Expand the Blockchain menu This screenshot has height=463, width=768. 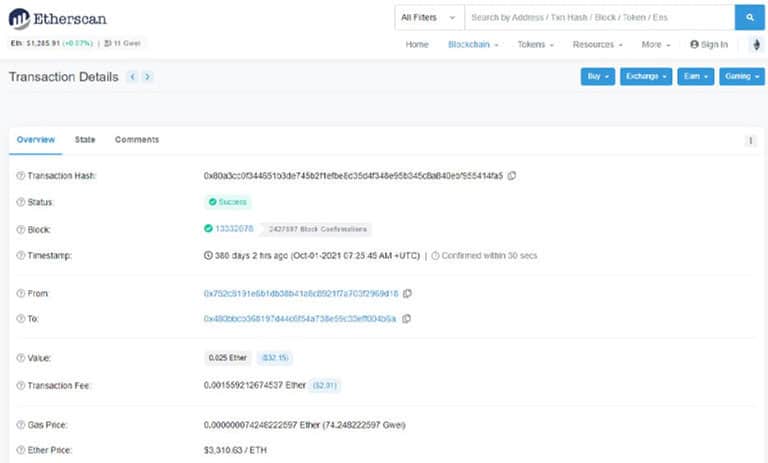pyautogui.click(x=473, y=45)
